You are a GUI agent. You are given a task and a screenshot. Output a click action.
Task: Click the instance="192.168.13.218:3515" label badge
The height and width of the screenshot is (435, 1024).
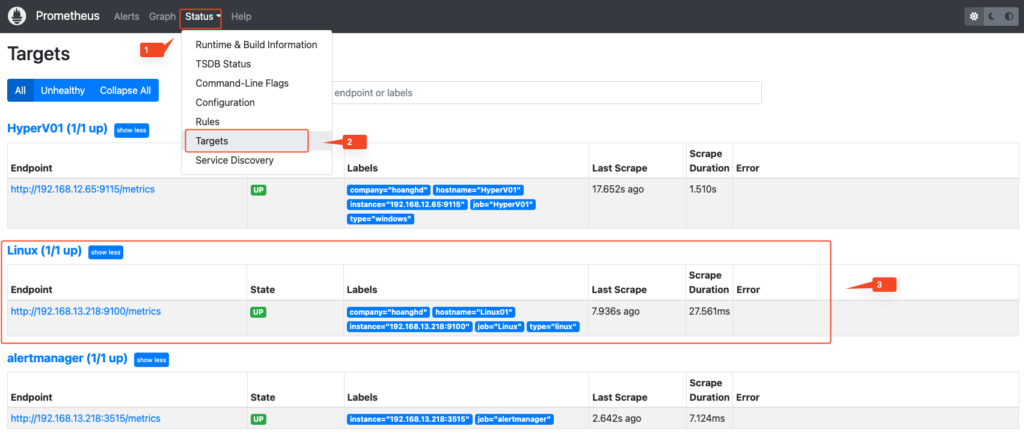[x=409, y=419]
